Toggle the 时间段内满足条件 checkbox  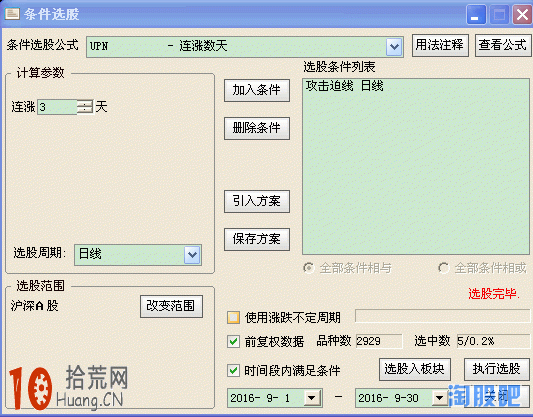point(233,370)
